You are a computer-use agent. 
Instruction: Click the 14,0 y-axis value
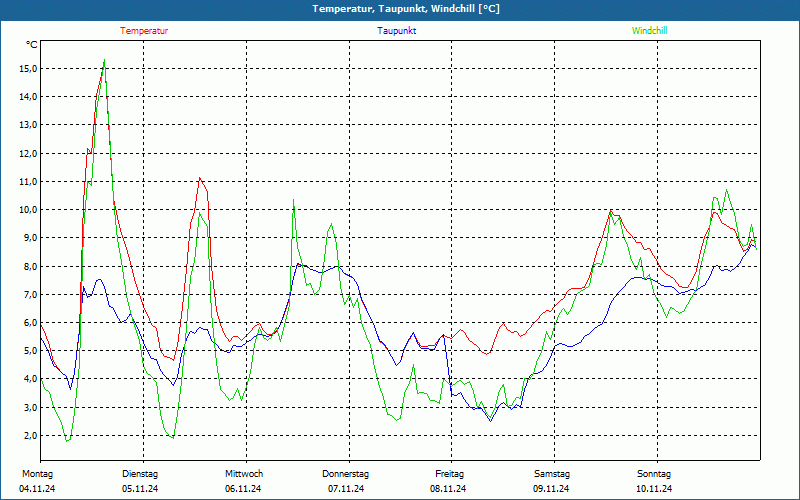[28, 97]
